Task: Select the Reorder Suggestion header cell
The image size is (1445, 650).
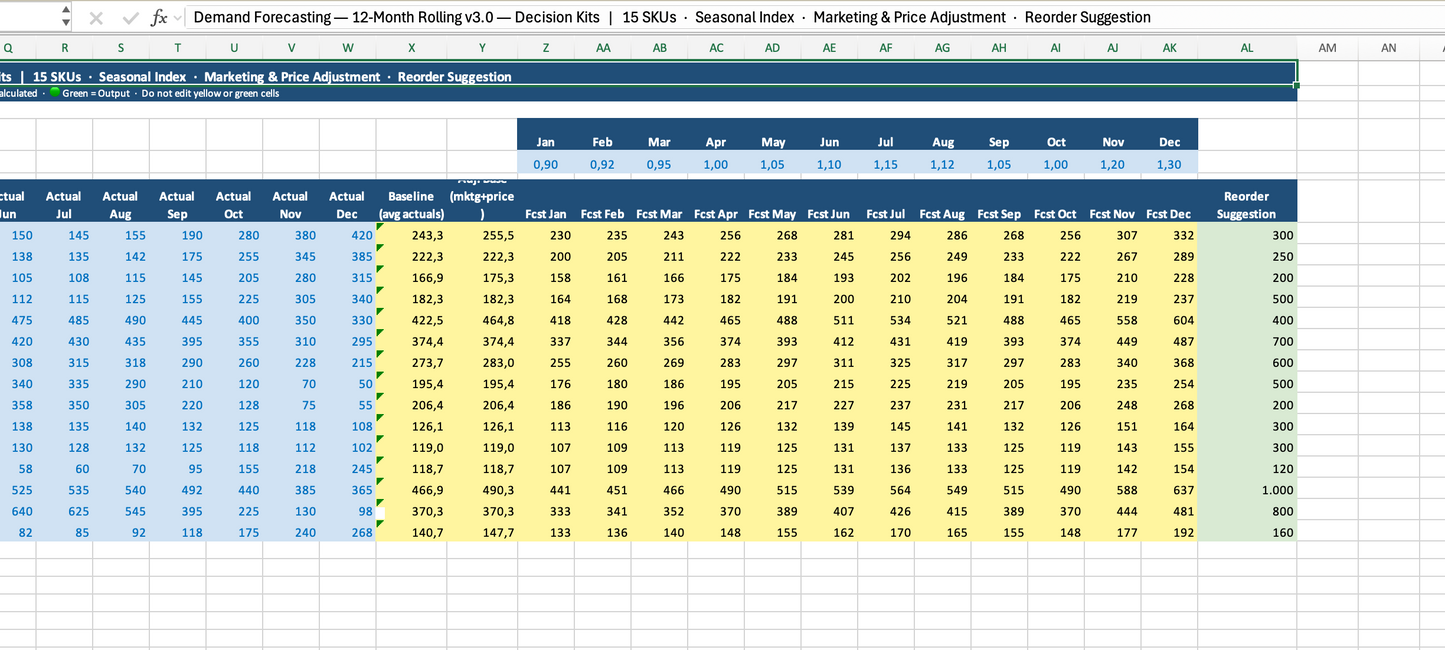Action: coord(1246,205)
